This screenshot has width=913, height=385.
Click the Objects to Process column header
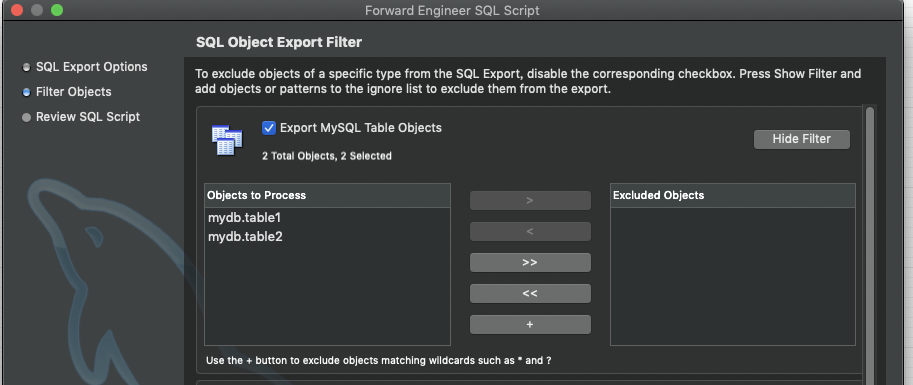[x=327, y=196]
